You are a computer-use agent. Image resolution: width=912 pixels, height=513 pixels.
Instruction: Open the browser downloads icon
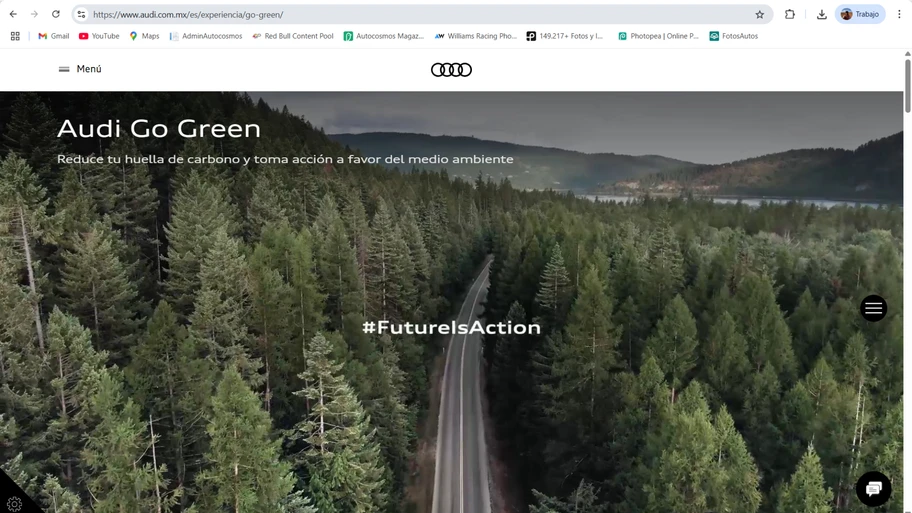821,15
